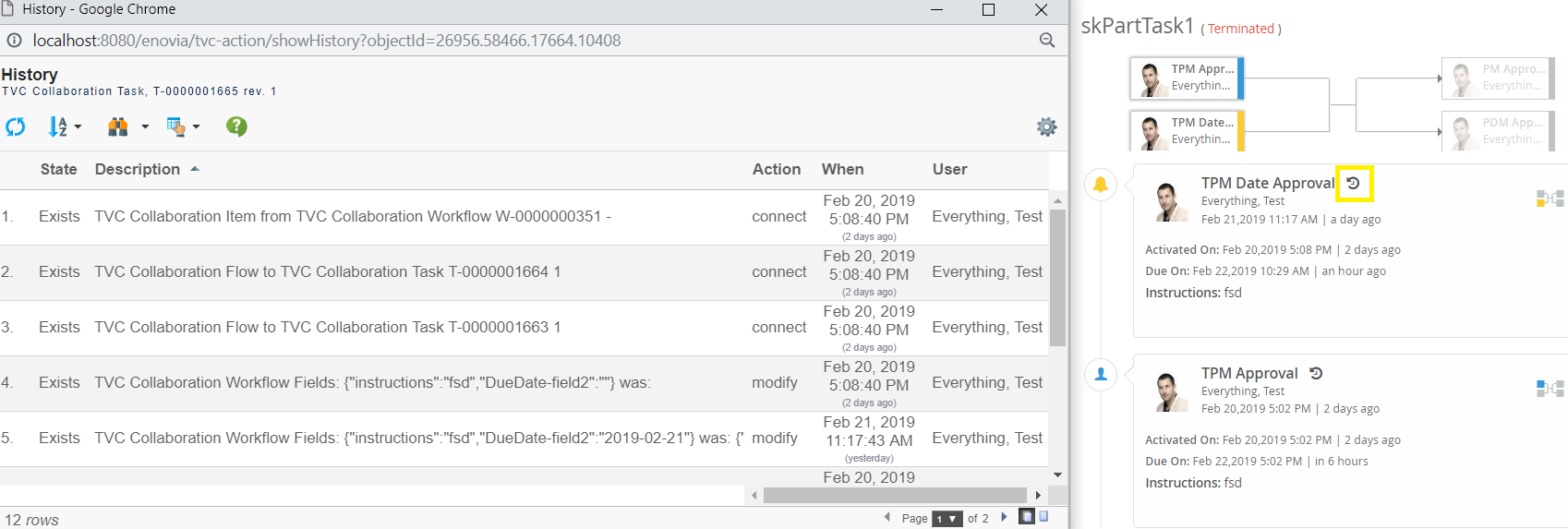Screen dimensions: 1568x529
Task: Click the A-Z sort icon
Action: (x=57, y=127)
